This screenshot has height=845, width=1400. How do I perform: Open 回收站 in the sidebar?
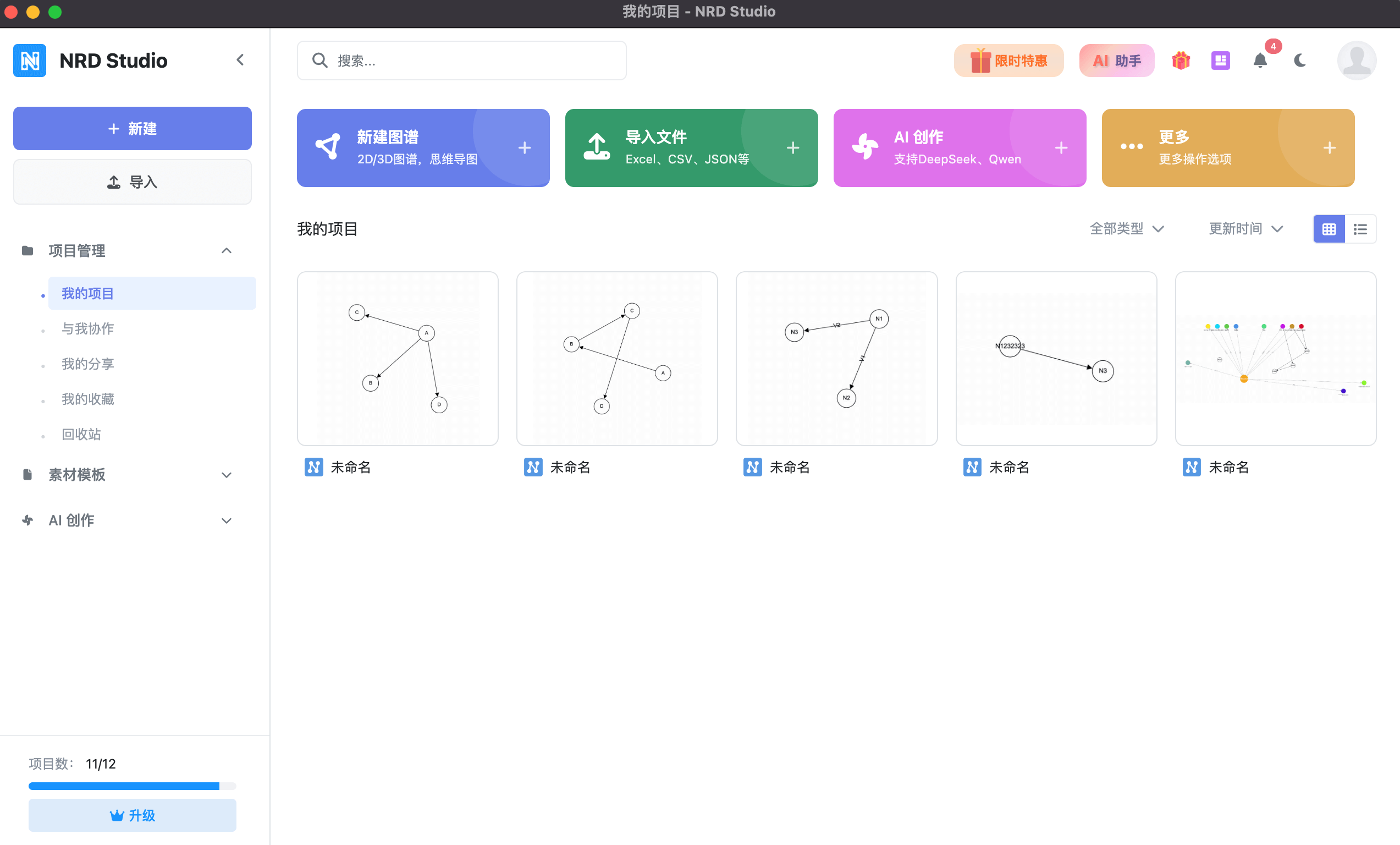(x=81, y=434)
